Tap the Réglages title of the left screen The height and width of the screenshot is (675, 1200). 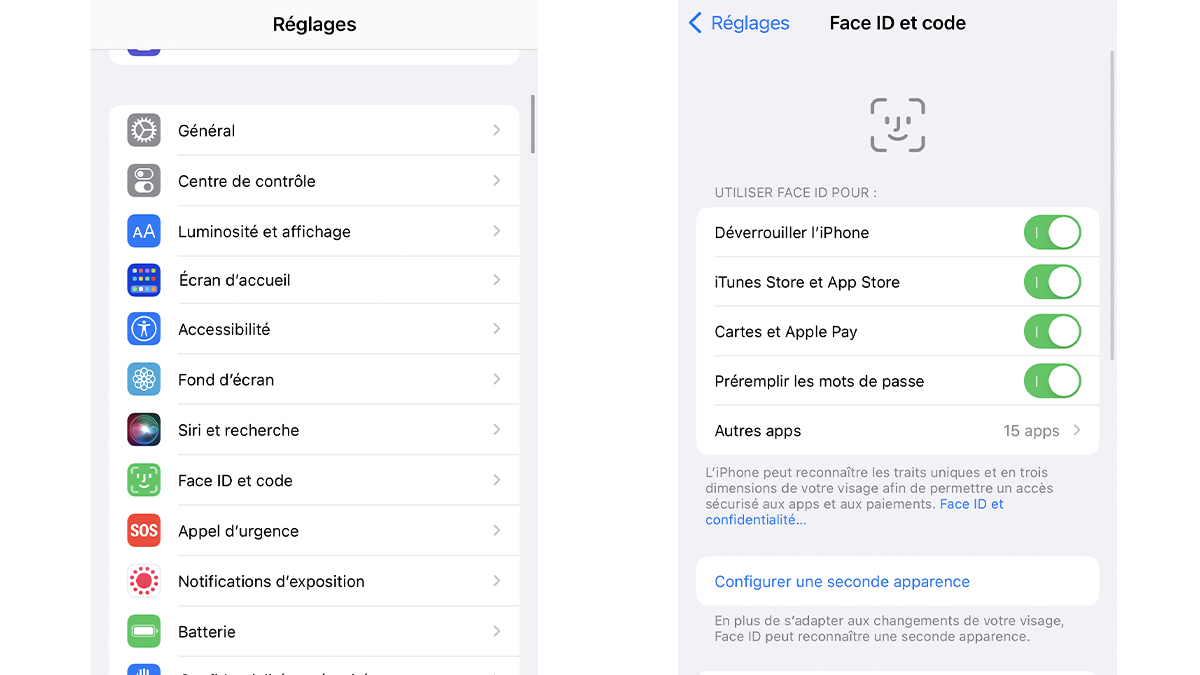click(x=314, y=24)
